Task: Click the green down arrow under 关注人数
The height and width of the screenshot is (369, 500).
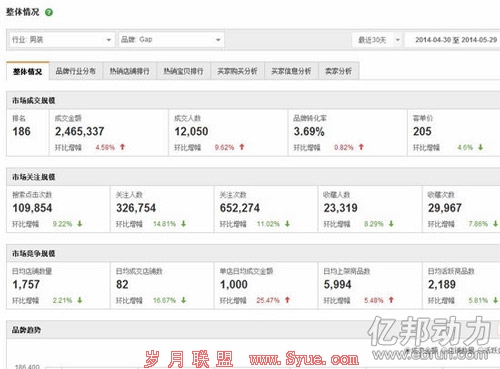Action: point(184,224)
